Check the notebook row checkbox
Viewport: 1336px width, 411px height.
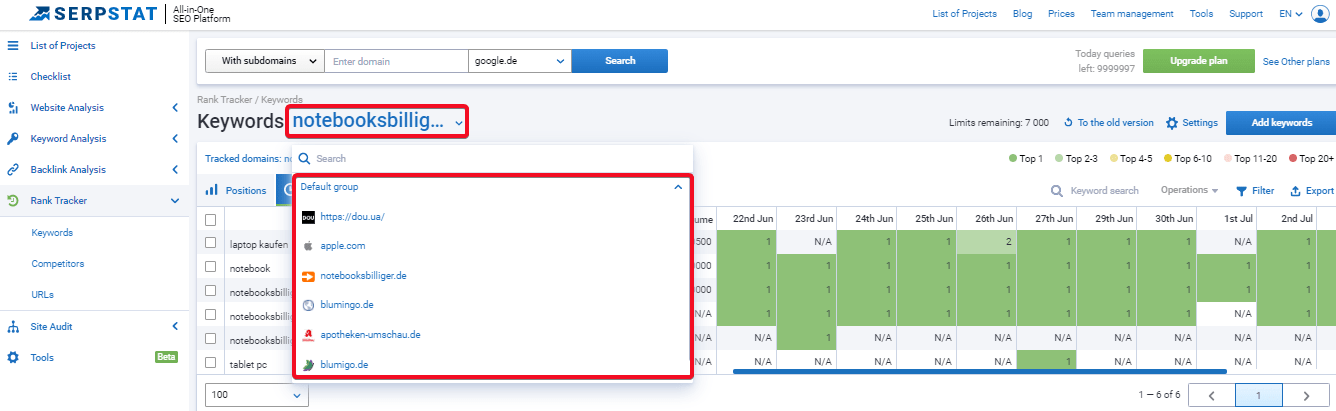click(x=210, y=267)
